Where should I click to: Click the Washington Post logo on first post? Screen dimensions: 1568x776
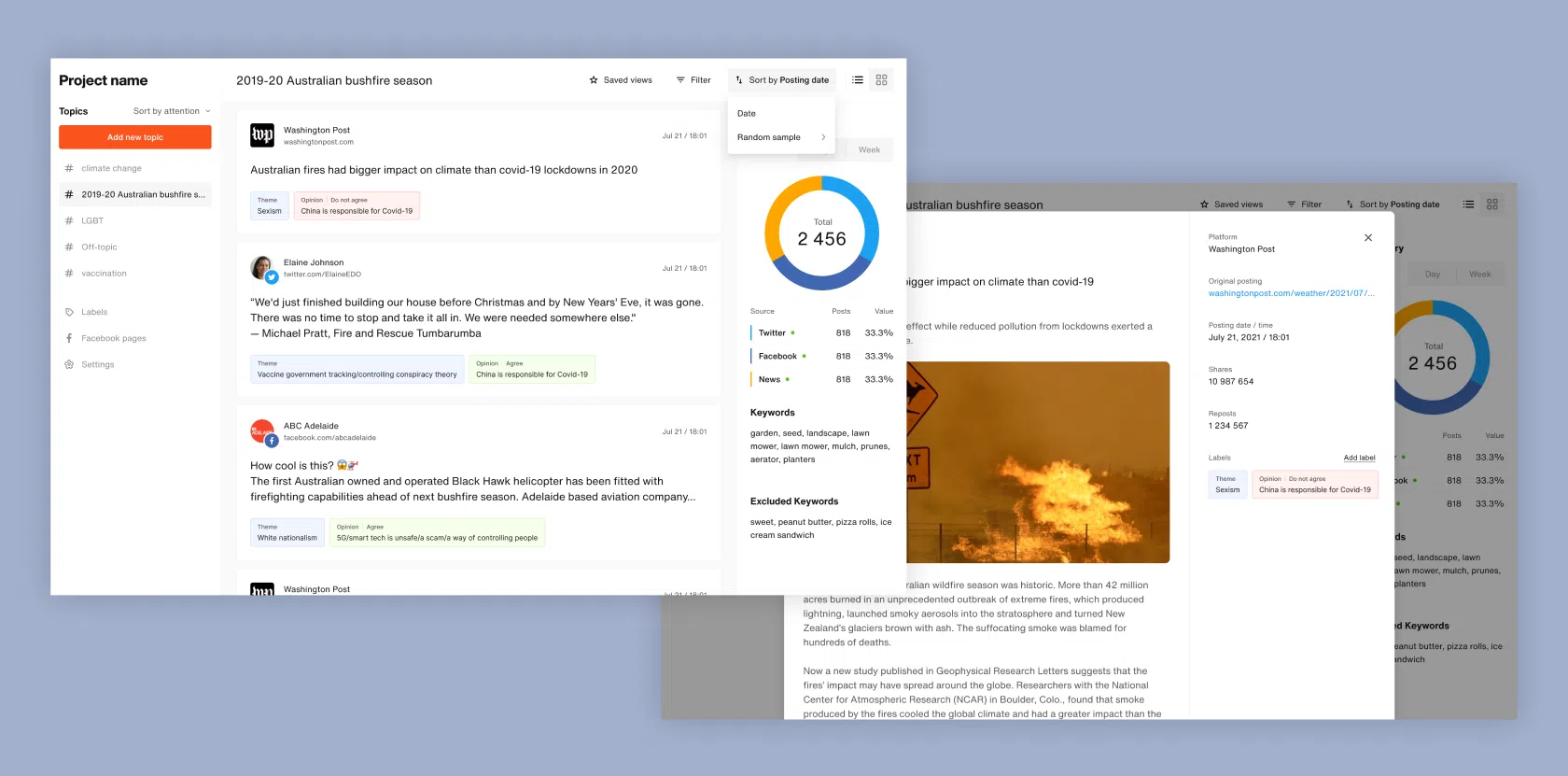pos(262,135)
